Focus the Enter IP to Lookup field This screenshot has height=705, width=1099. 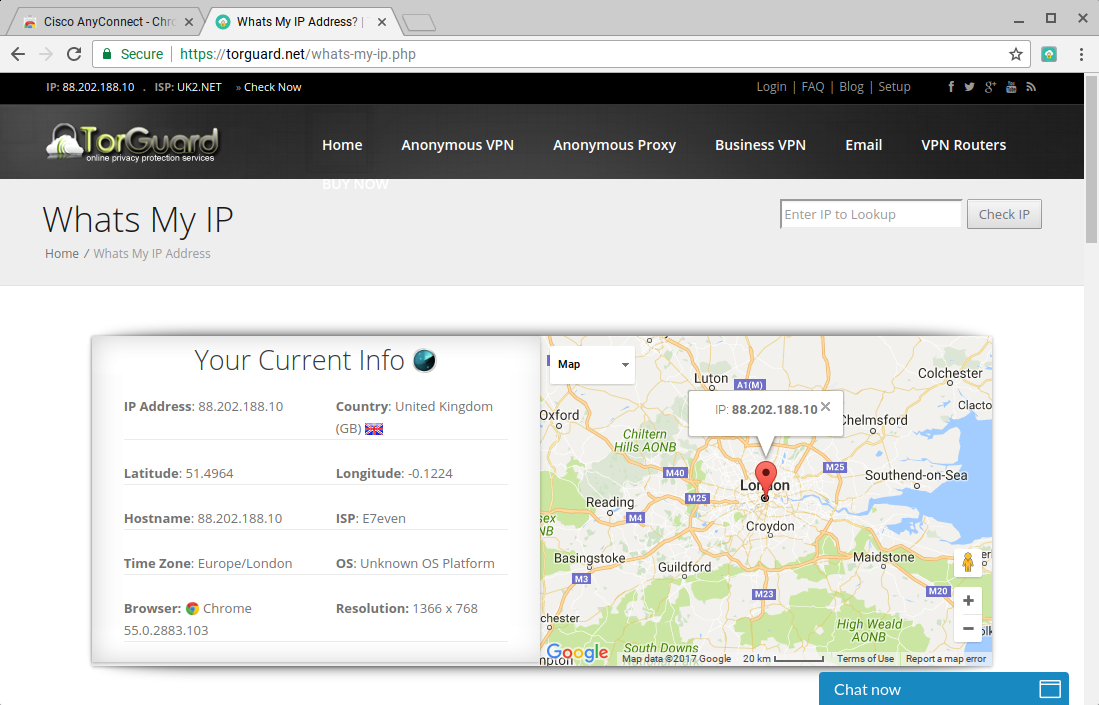(x=871, y=214)
